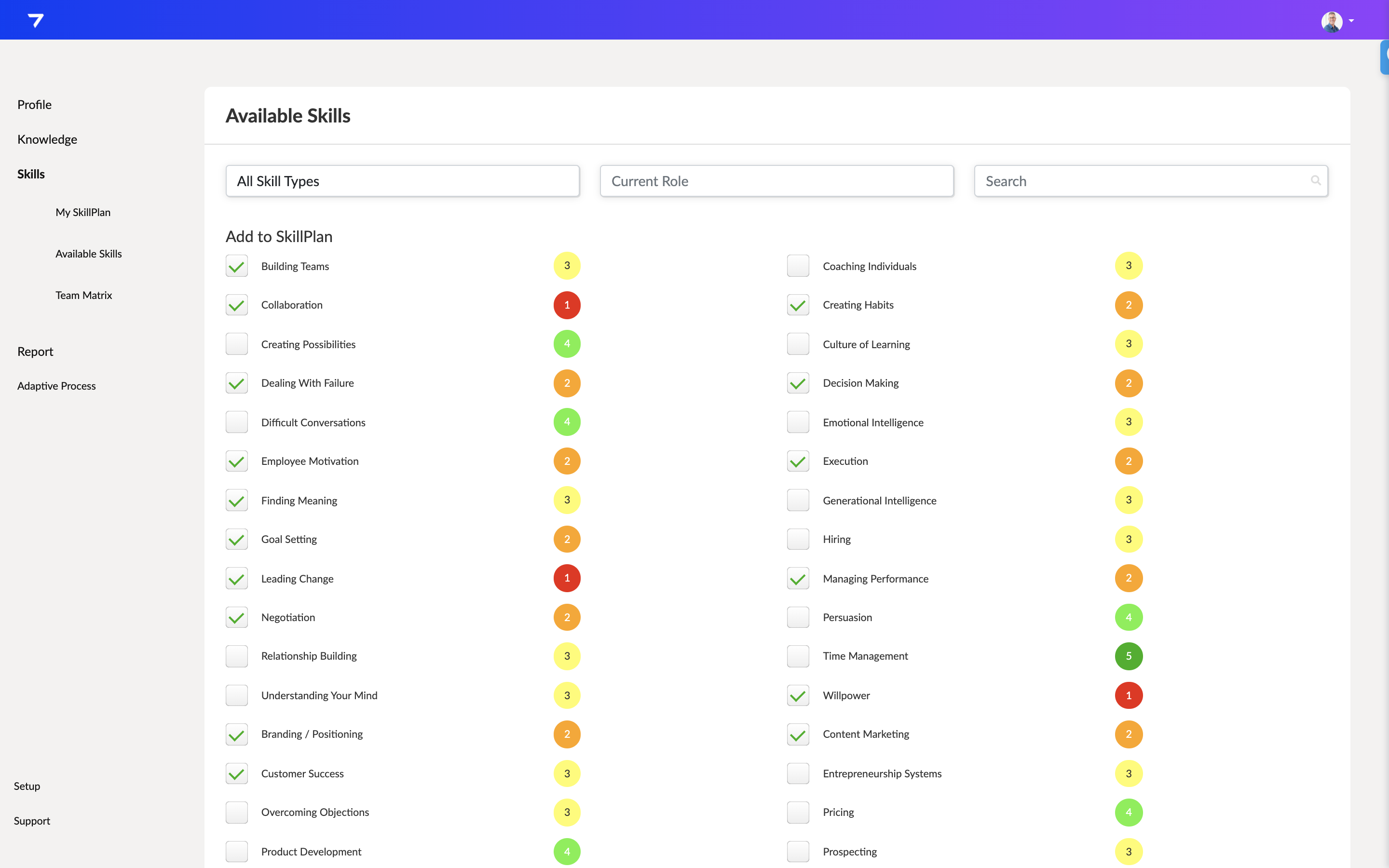
Task: Enable the Time Management checkbox
Action: coord(798,656)
